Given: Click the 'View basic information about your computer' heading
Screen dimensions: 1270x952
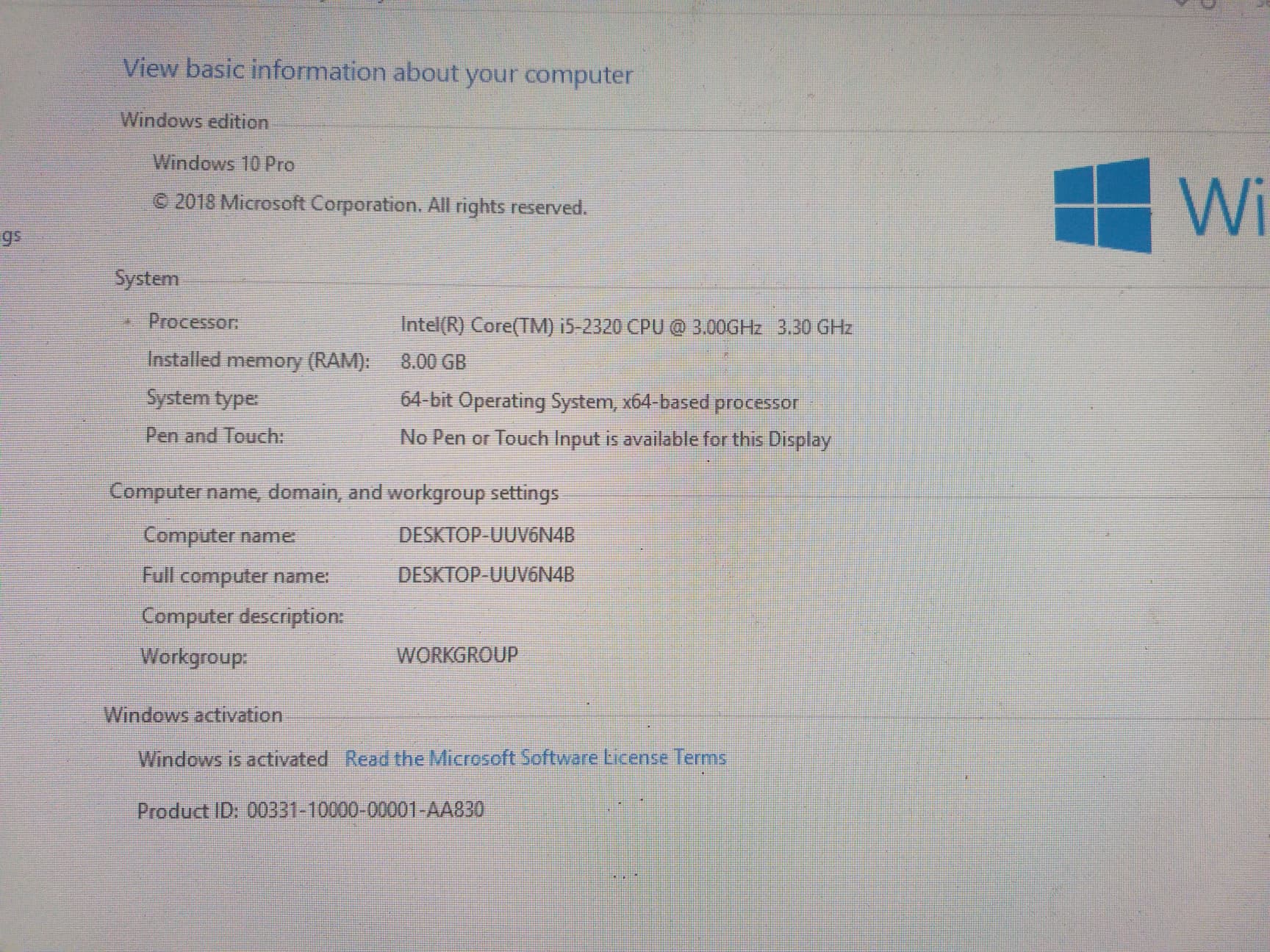Looking at the screenshot, I should pyautogui.click(x=378, y=71).
